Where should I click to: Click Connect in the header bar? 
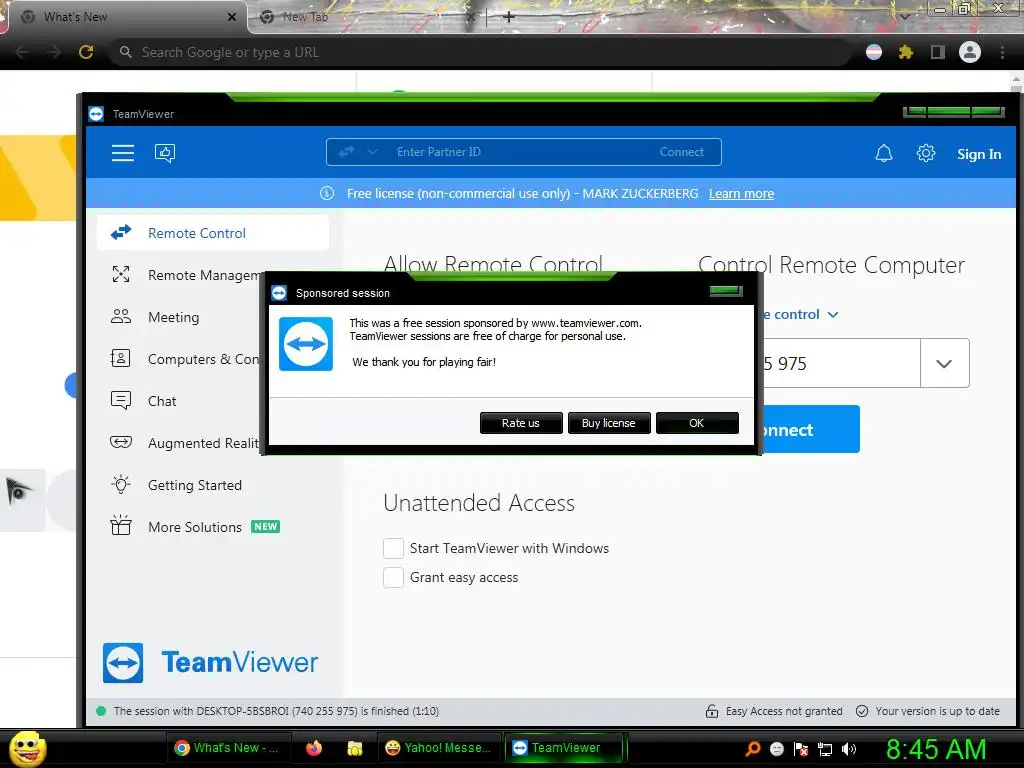tap(681, 152)
